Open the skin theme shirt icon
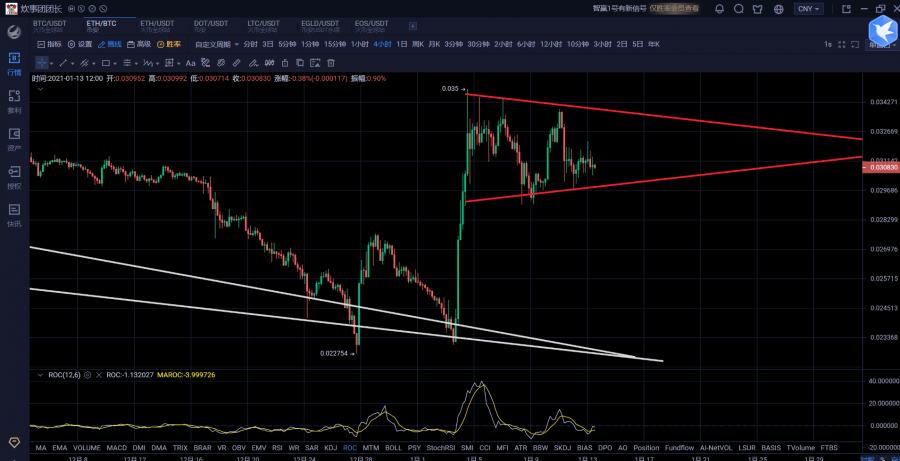The height and width of the screenshot is (461, 900). [x=759, y=9]
